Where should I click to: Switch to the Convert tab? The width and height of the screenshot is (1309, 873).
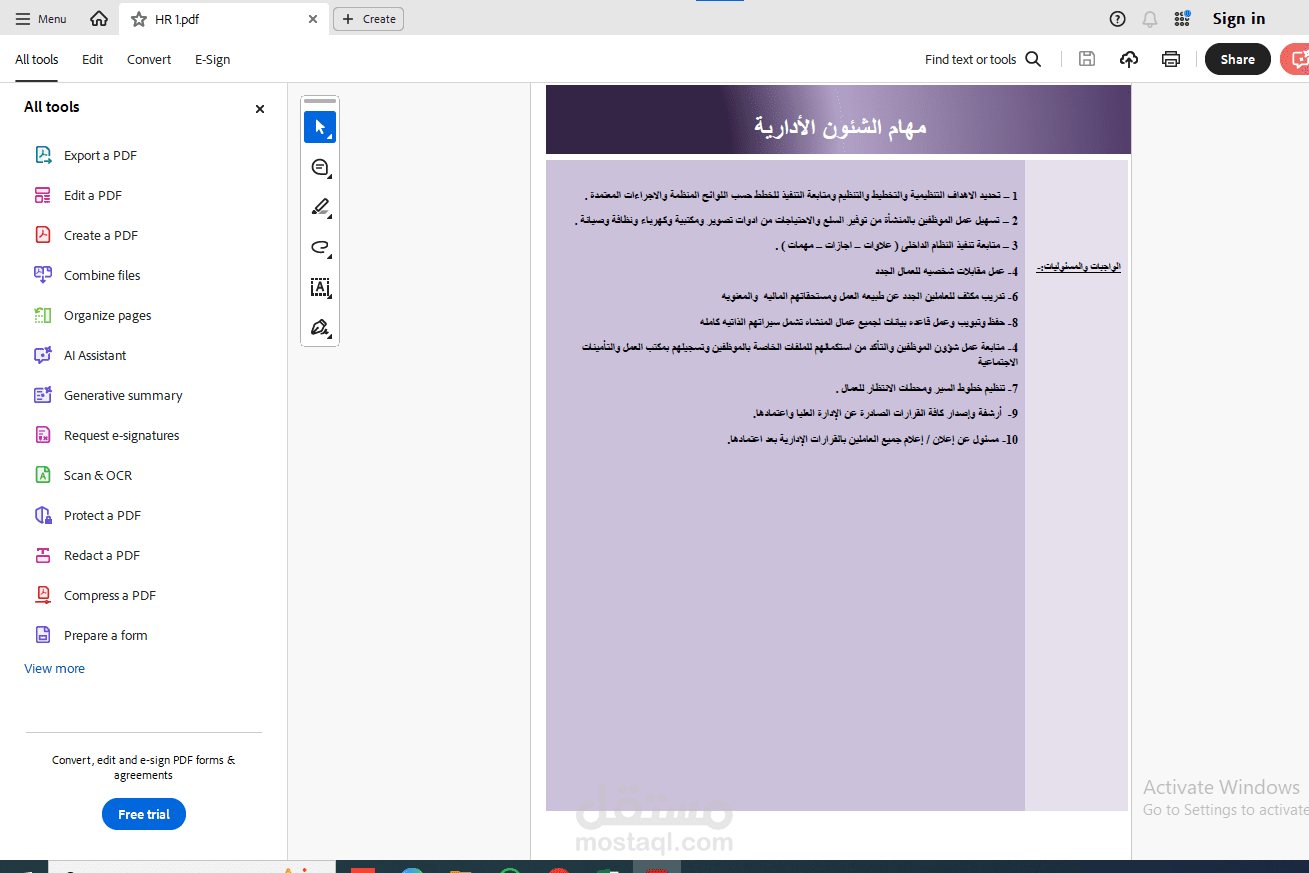[x=148, y=59]
